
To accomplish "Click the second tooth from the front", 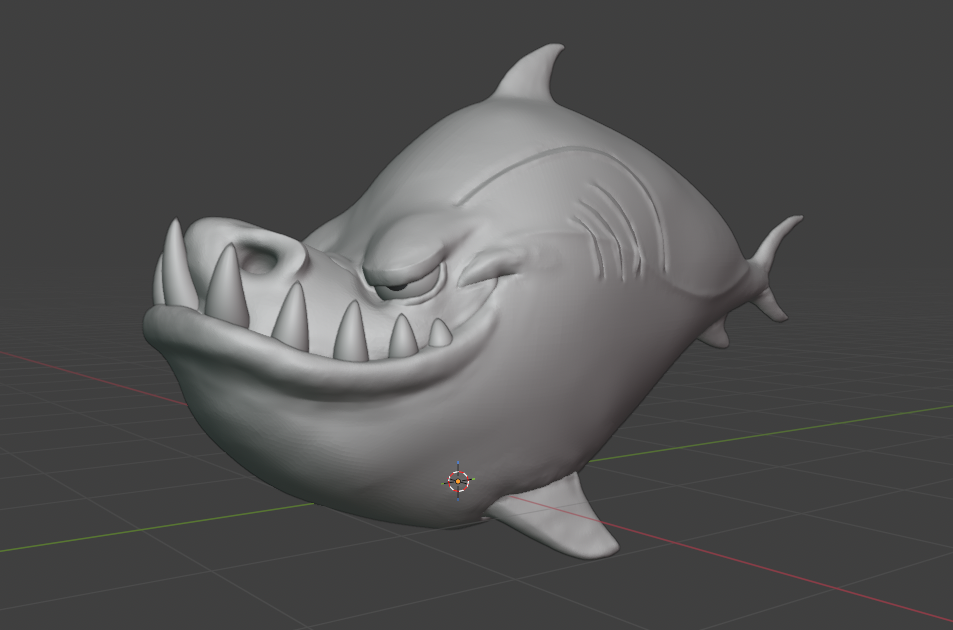I will pyautogui.click(x=227, y=286).
